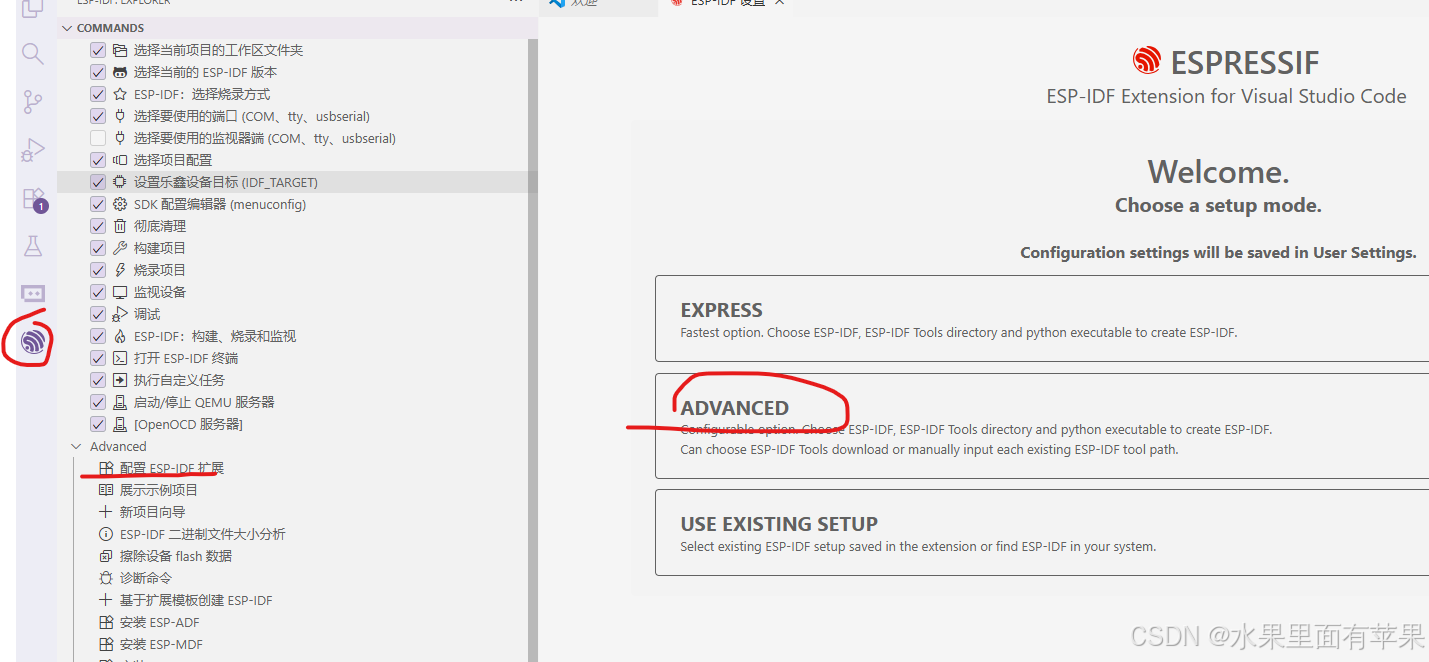
Task: Click the run icon for 执行自定义任务
Action: [x=120, y=380]
